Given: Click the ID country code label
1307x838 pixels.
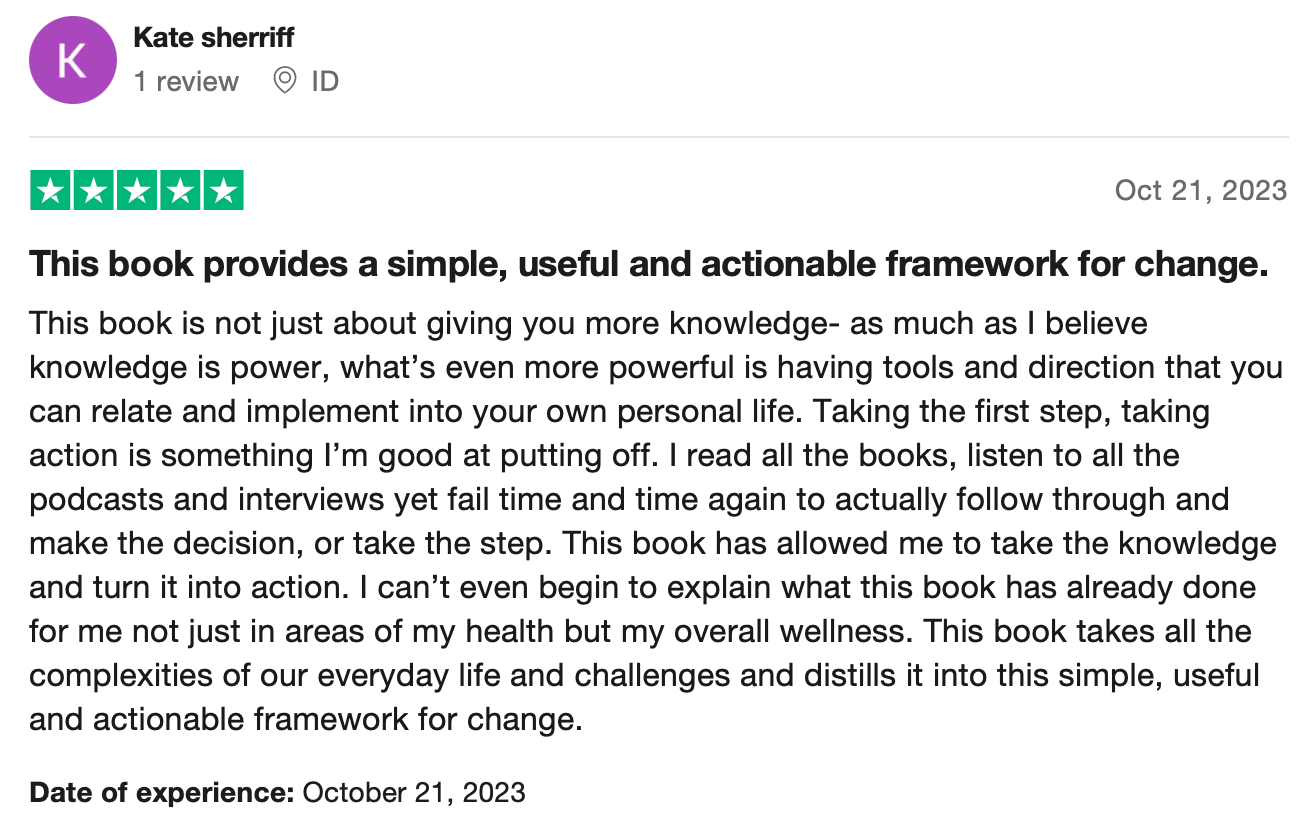Looking at the screenshot, I should [325, 81].
